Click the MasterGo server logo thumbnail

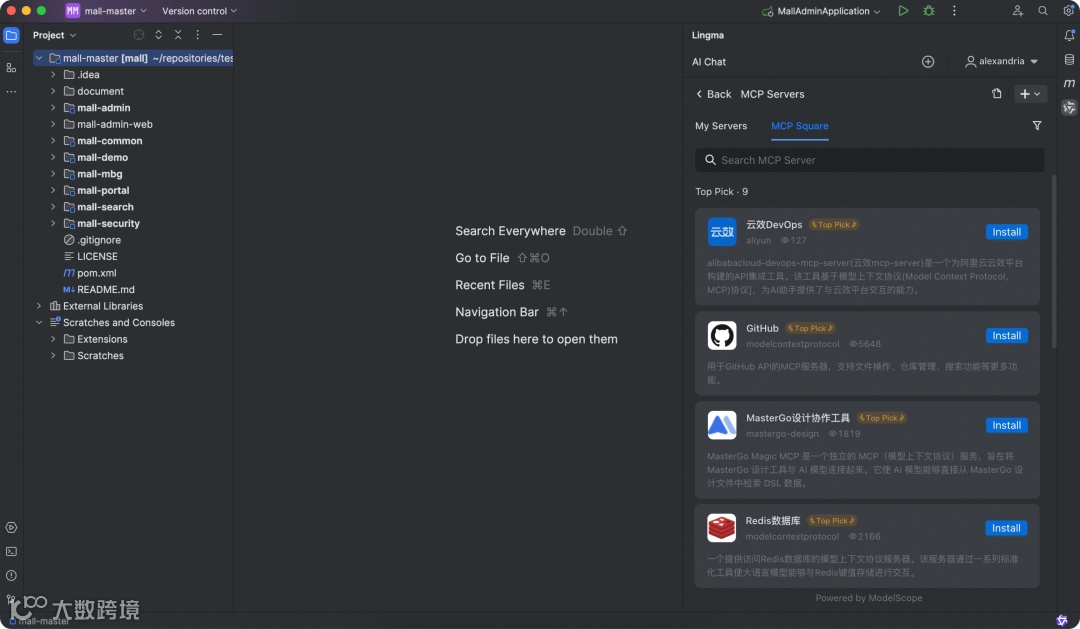pyautogui.click(x=722, y=425)
